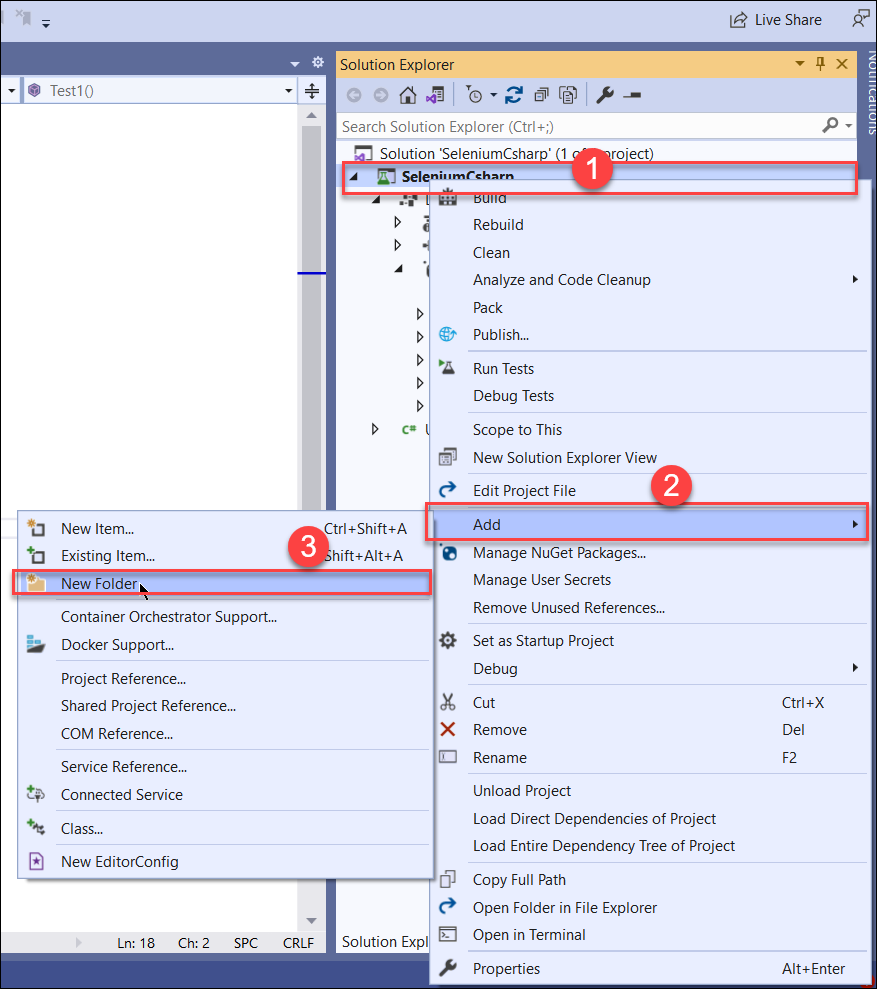Open Solution Explorer's wrench settings icon

tap(604, 94)
